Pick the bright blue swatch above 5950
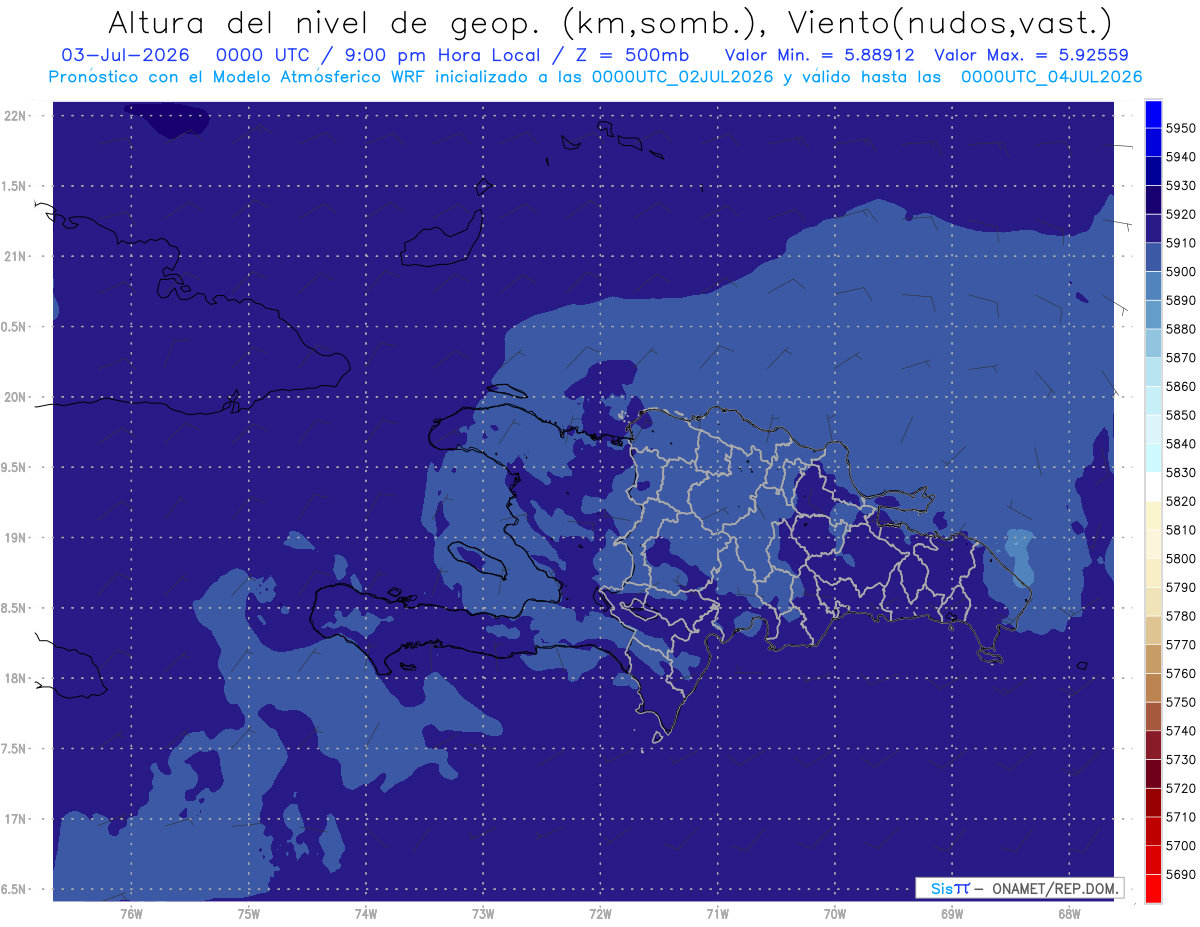 tap(1153, 114)
